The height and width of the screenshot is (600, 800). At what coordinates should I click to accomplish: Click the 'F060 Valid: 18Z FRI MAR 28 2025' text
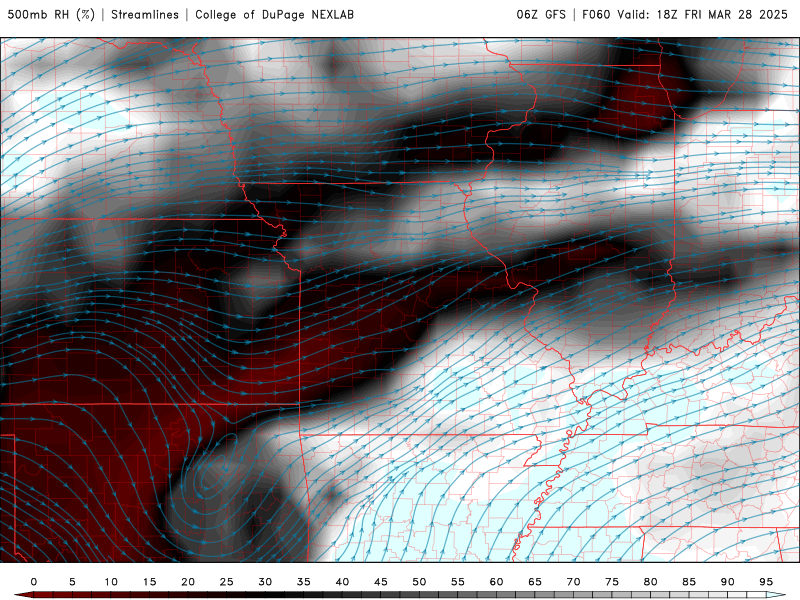click(x=685, y=14)
